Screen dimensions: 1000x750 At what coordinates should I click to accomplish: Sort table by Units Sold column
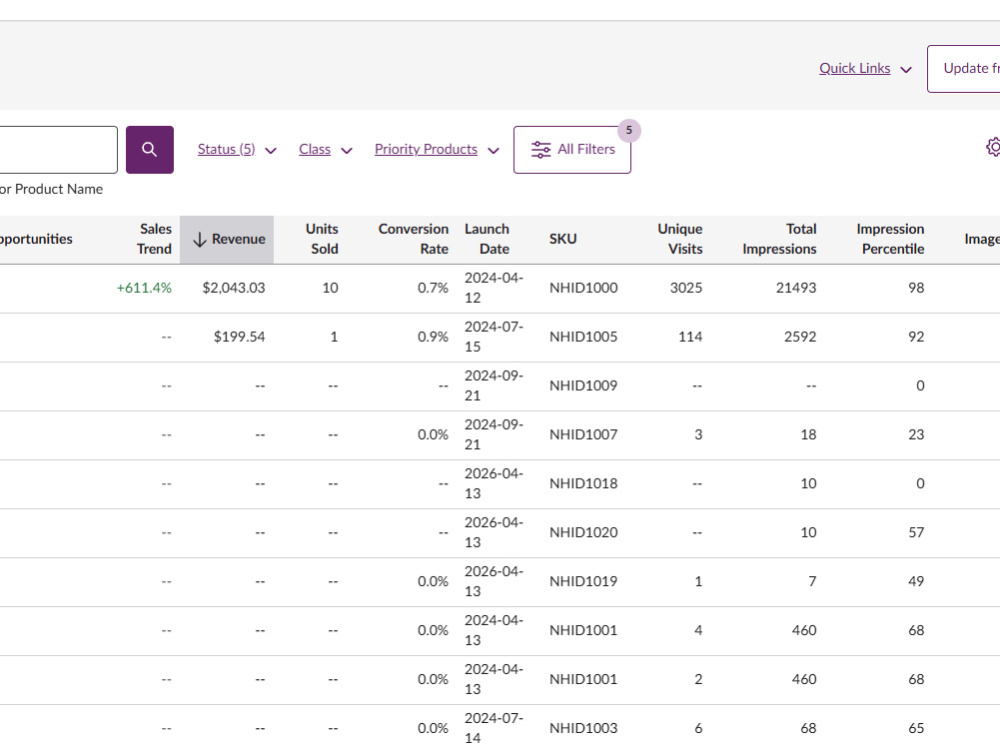(x=322, y=239)
